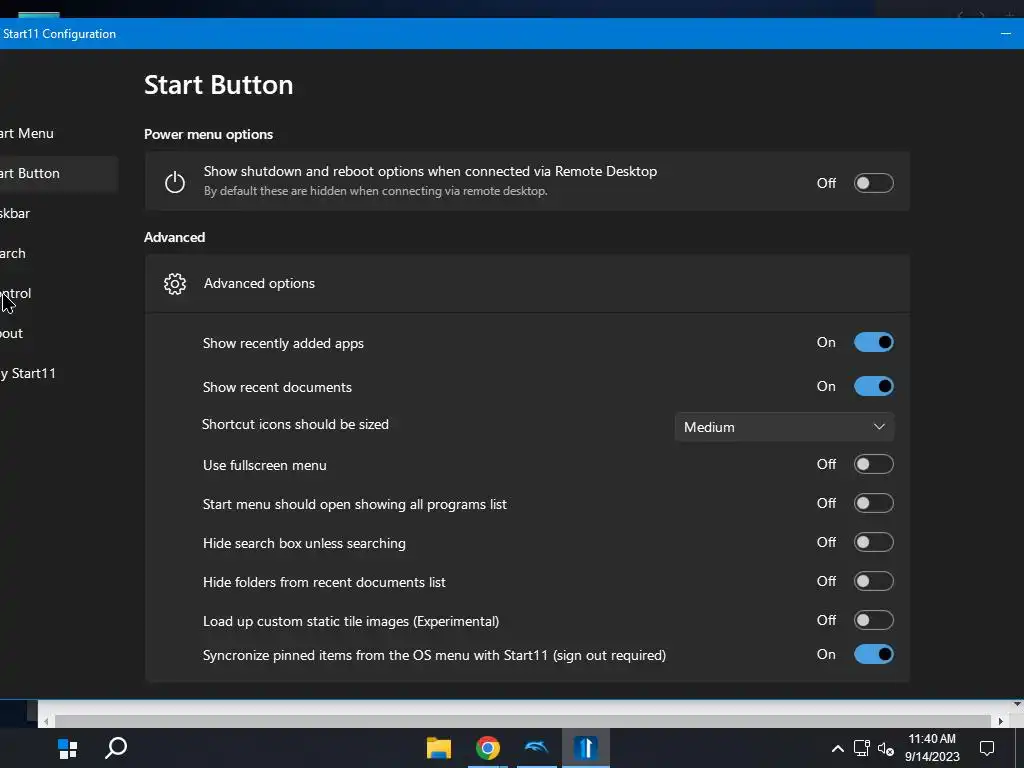Toggle shutdown options via Remote Desktop
Viewport: 1024px width, 768px height.
(873, 183)
